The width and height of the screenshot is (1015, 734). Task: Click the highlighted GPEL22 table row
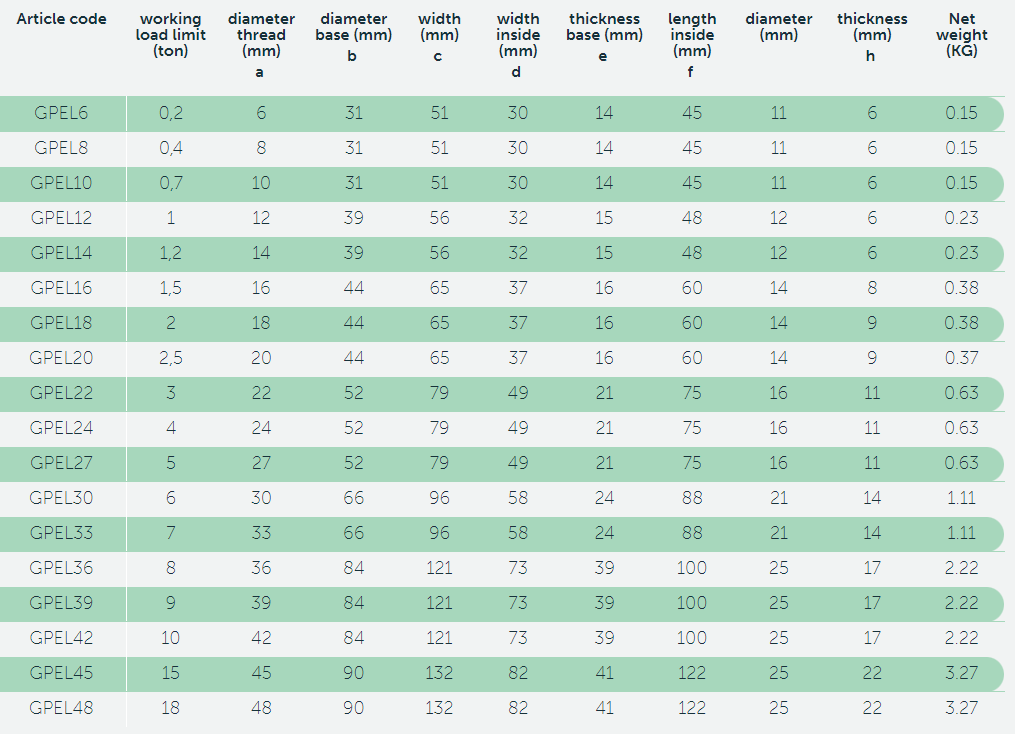[500, 393]
